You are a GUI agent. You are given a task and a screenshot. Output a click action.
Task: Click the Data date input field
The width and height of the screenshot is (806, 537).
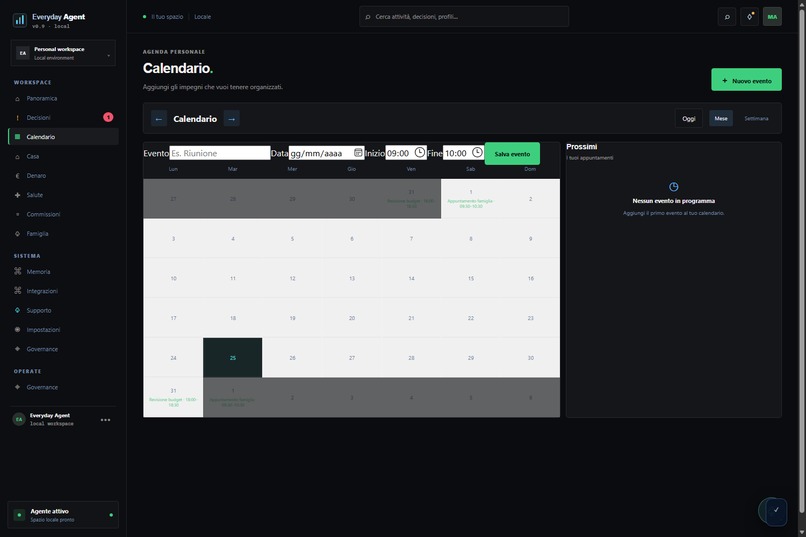(x=326, y=153)
